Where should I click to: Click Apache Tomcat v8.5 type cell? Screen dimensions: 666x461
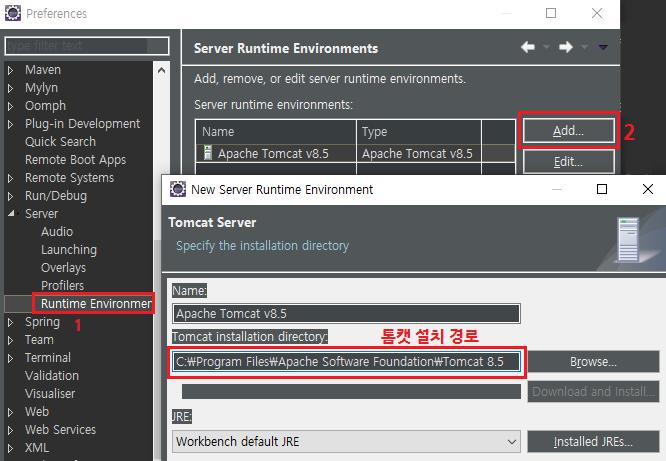pyautogui.click(x=419, y=153)
